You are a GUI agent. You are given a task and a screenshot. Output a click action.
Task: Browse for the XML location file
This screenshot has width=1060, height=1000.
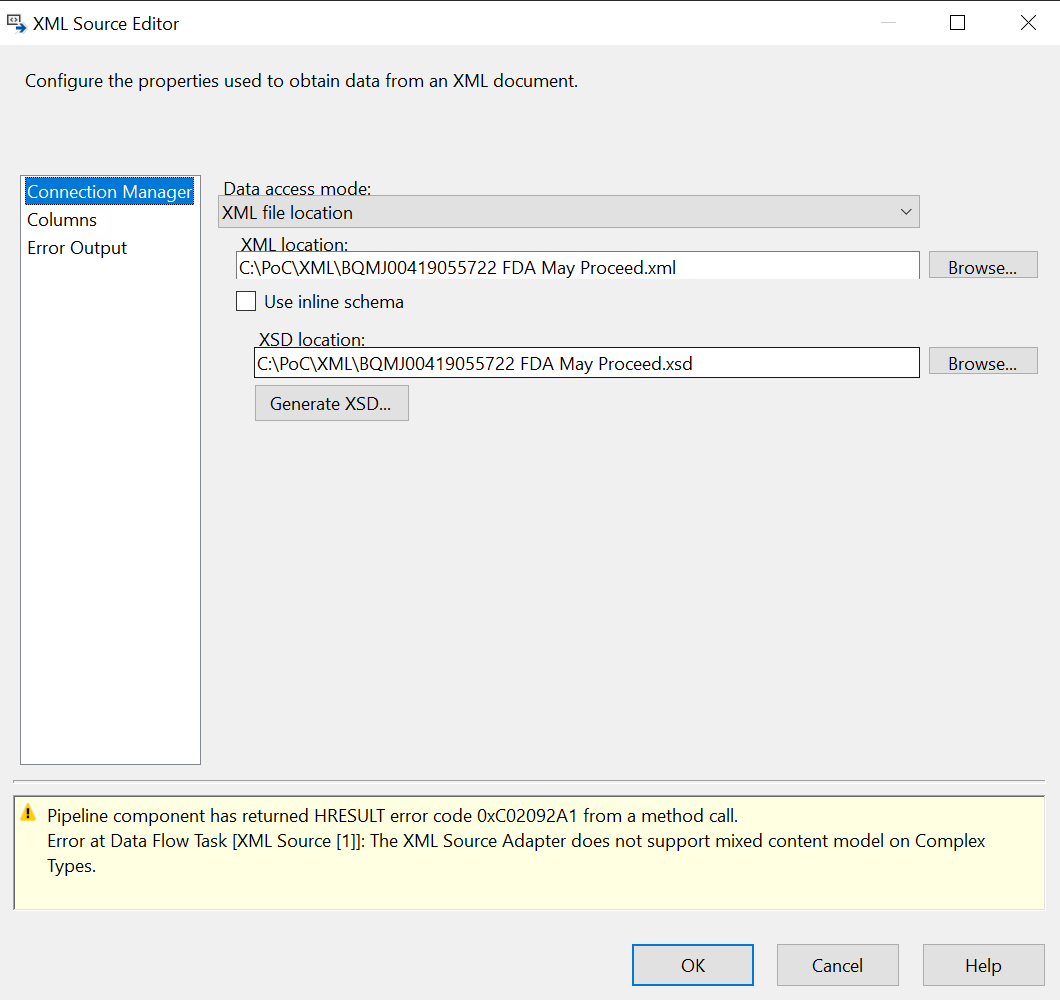tap(982, 267)
